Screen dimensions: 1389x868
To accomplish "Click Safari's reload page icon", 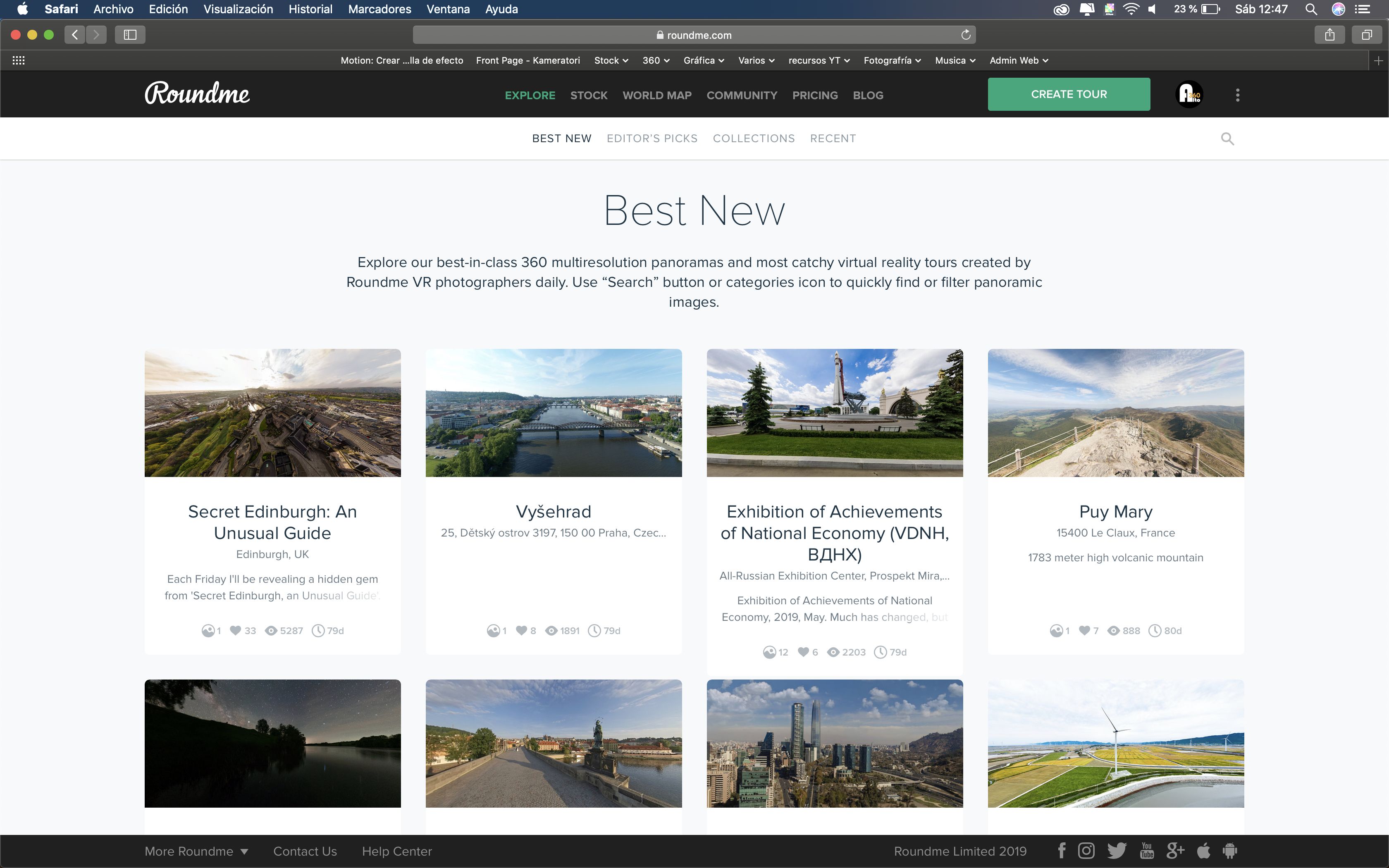I will pyautogui.click(x=966, y=35).
